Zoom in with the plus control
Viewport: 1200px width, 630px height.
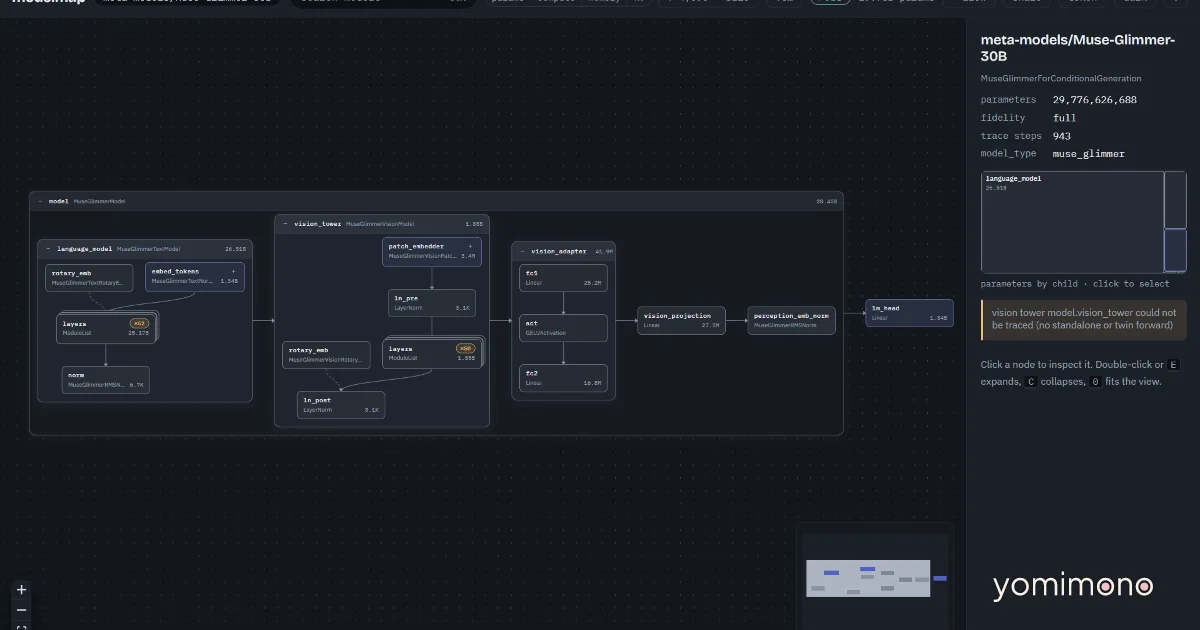click(22, 590)
